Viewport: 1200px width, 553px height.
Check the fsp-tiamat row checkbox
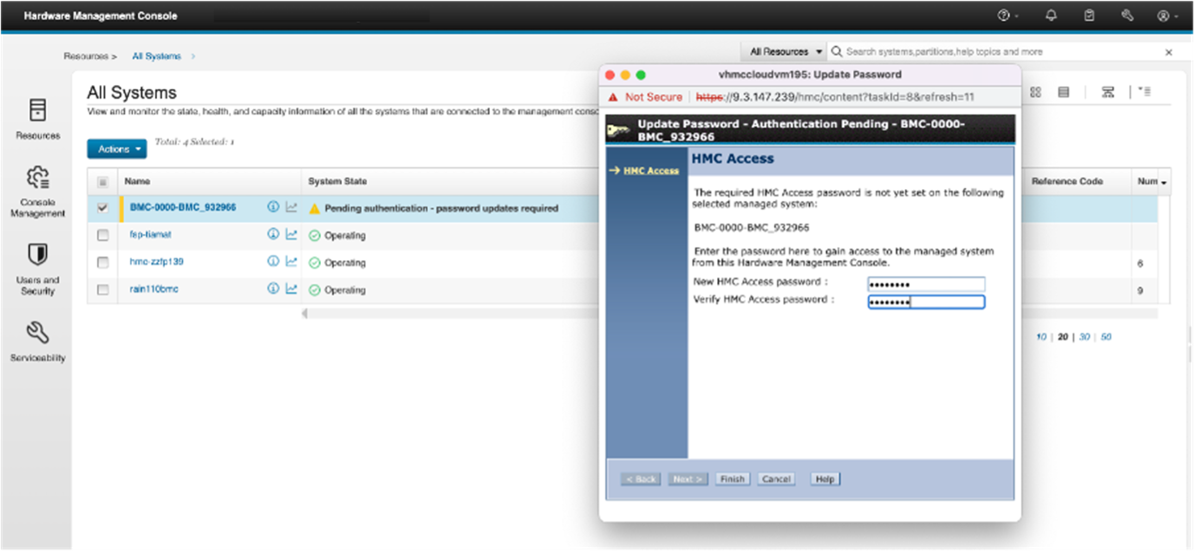tap(103, 235)
